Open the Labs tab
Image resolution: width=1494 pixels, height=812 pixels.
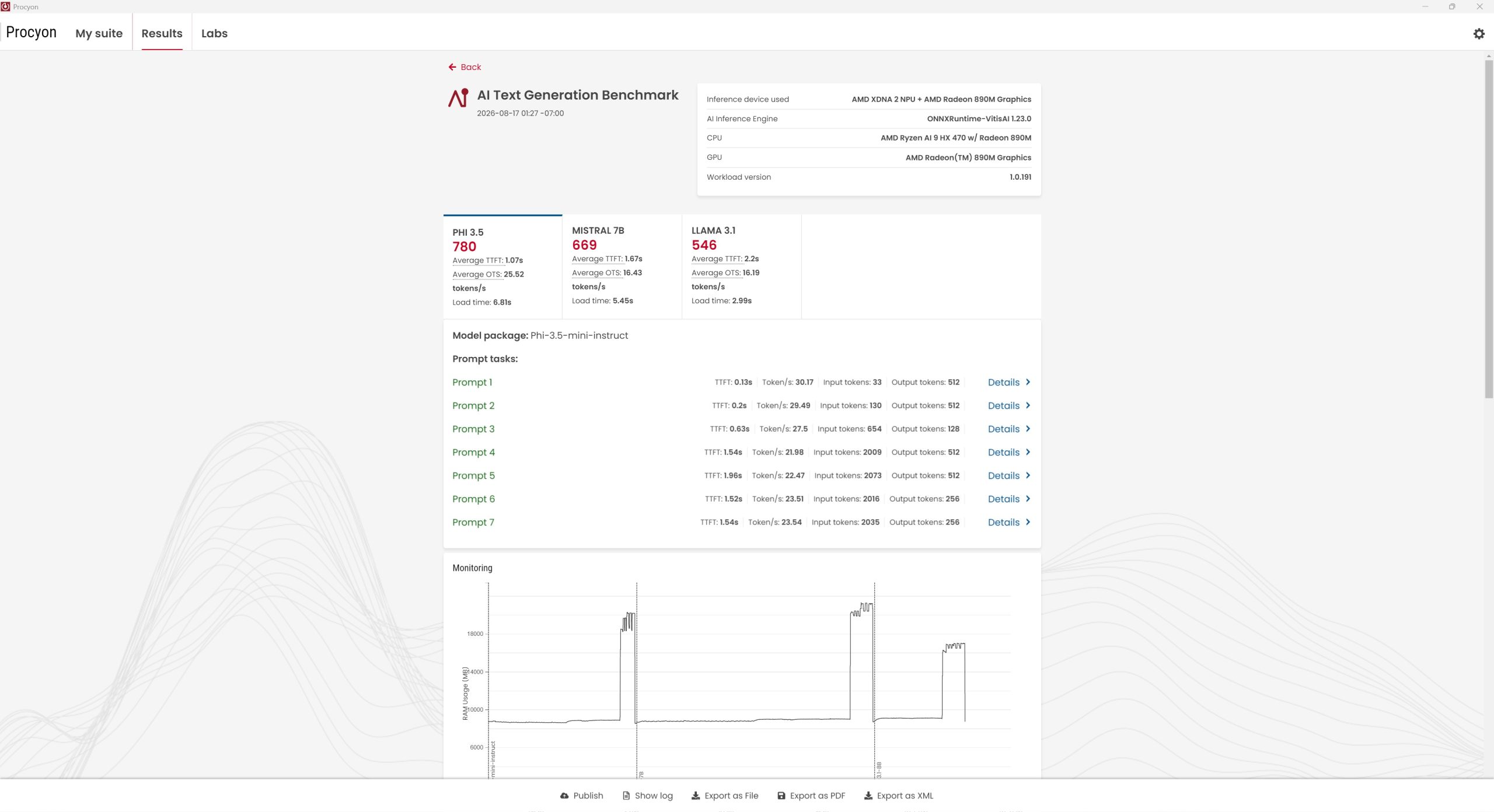tap(214, 33)
